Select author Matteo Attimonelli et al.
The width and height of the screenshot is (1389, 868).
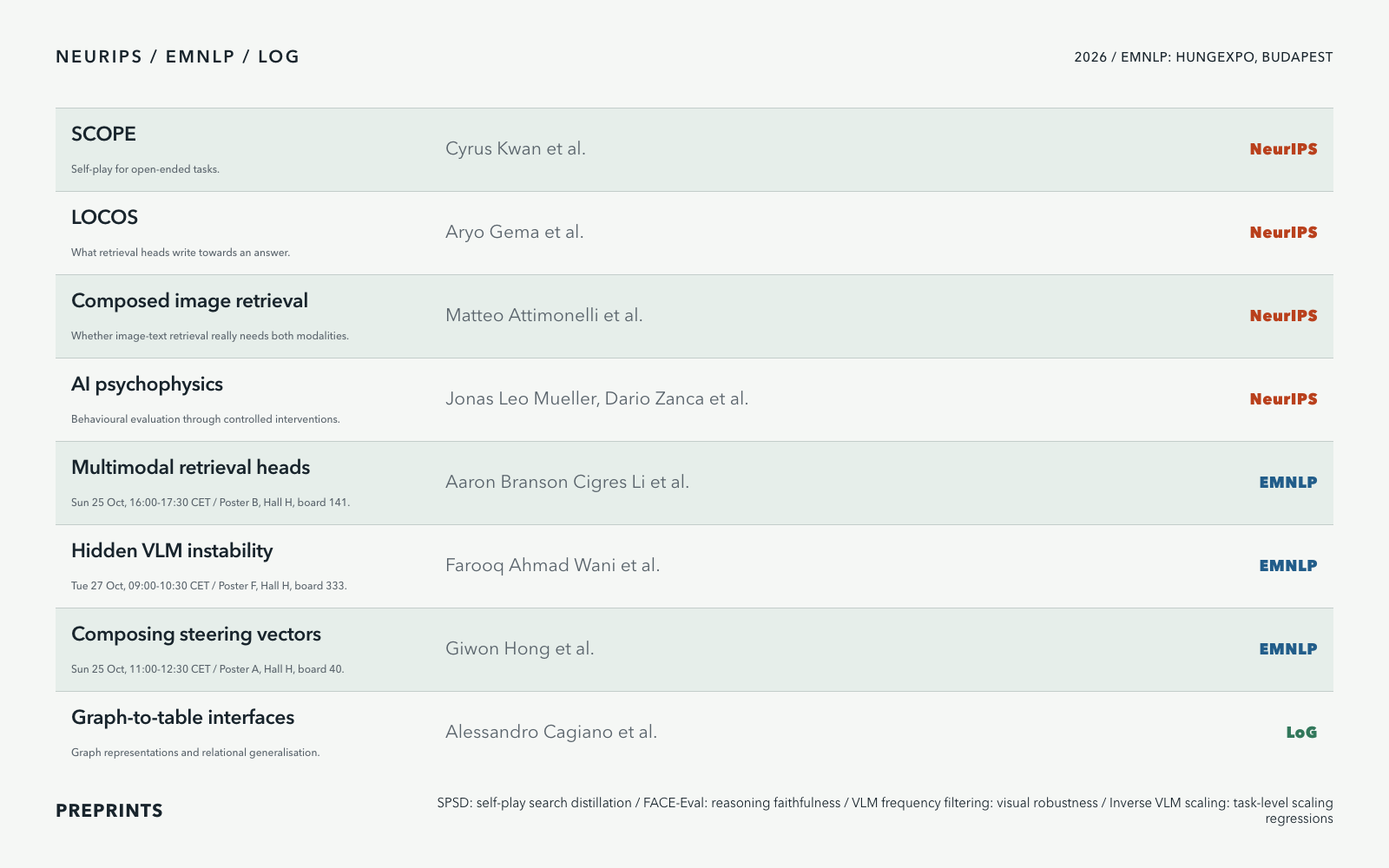click(544, 315)
